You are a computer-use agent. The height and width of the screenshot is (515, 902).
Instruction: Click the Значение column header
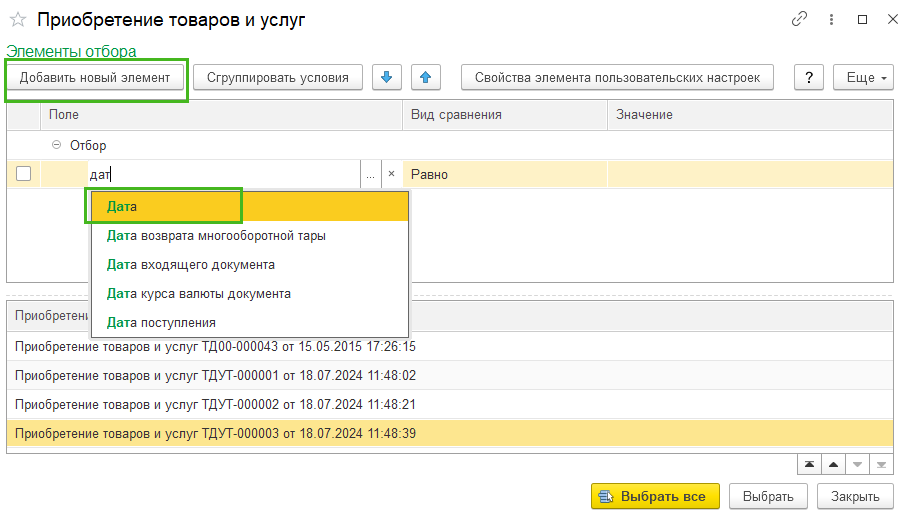click(751, 115)
